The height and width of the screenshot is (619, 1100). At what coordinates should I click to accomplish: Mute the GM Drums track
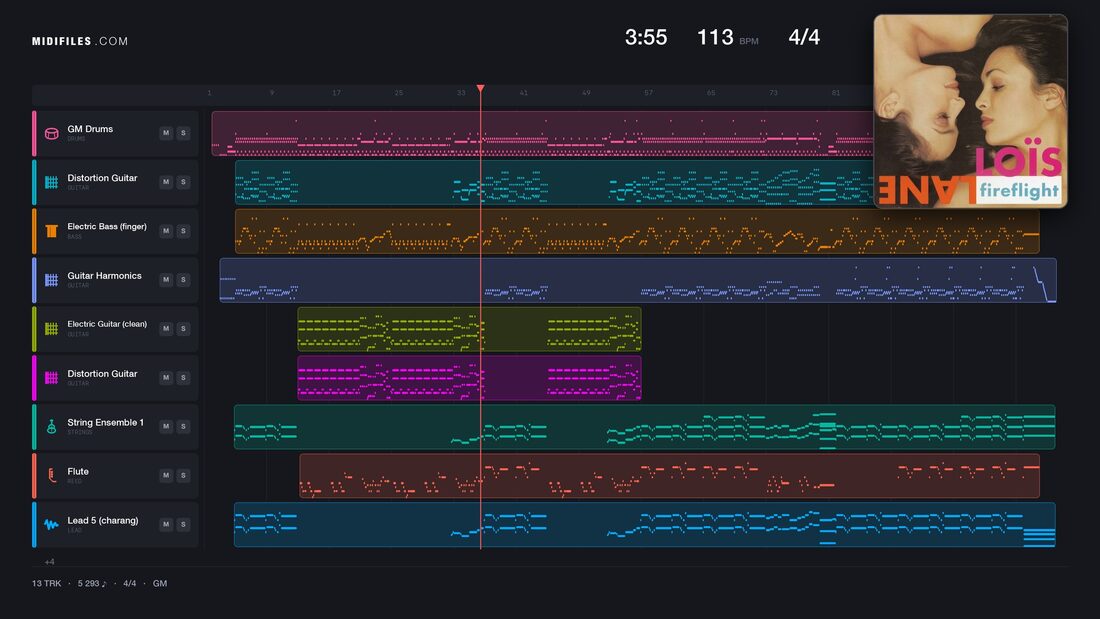tap(166, 133)
